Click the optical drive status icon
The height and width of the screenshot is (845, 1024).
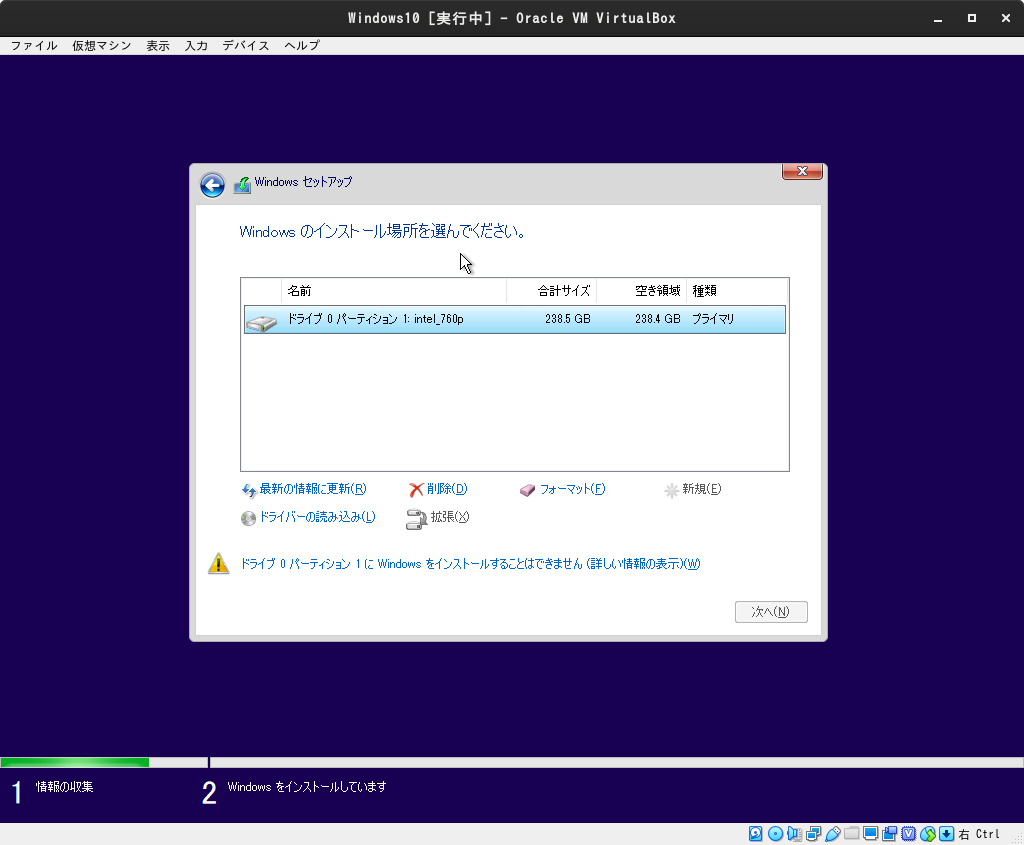(x=775, y=834)
